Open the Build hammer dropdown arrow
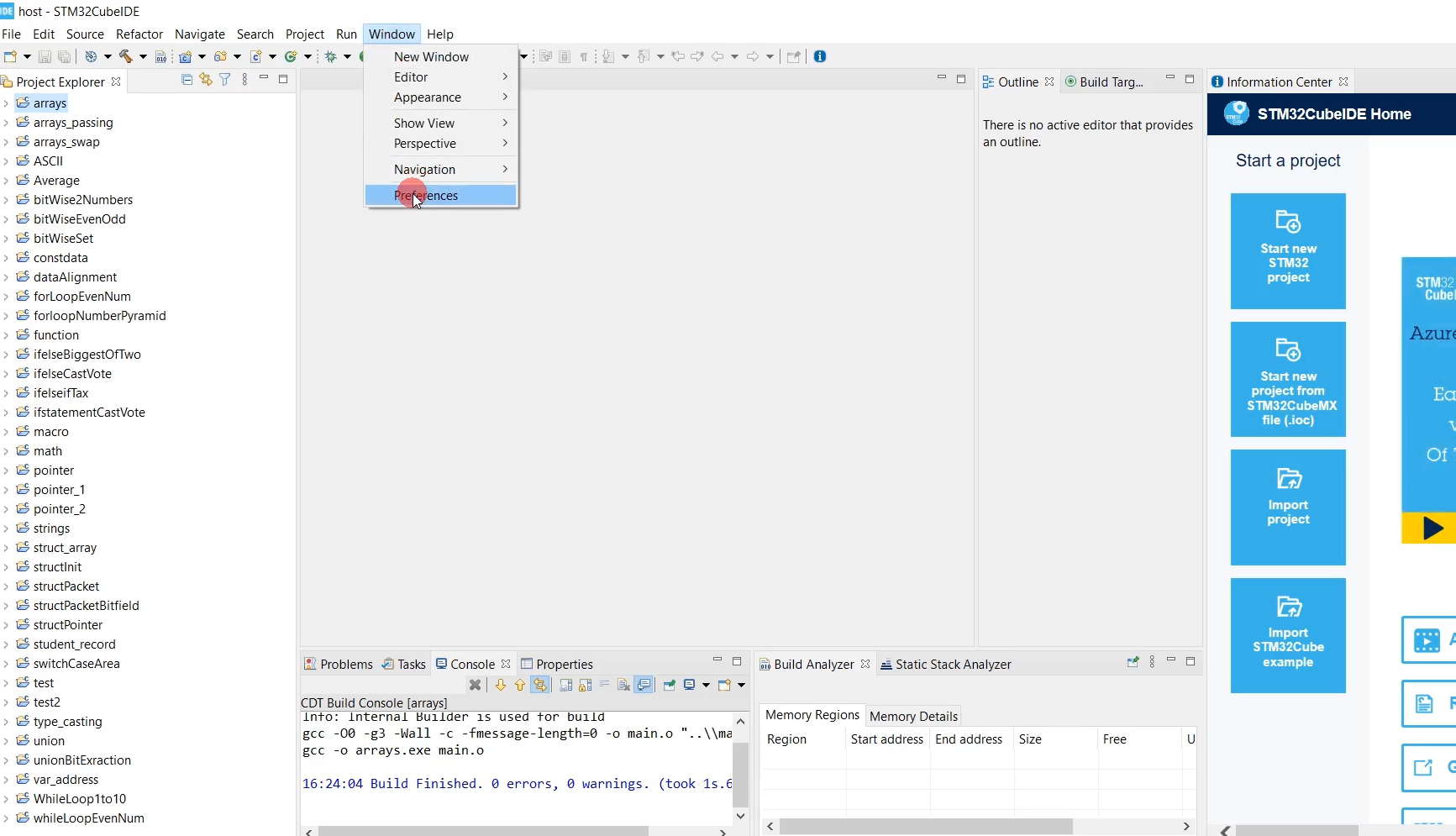Image resolution: width=1456 pixels, height=836 pixels. pyautogui.click(x=143, y=56)
